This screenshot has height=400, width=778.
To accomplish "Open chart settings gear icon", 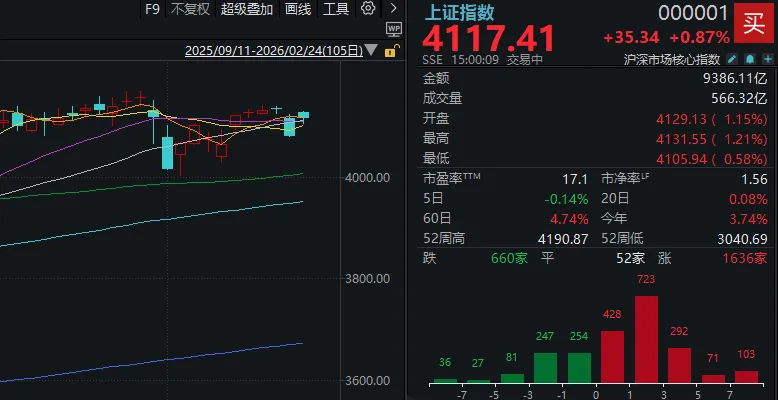I will click(368, 9).
